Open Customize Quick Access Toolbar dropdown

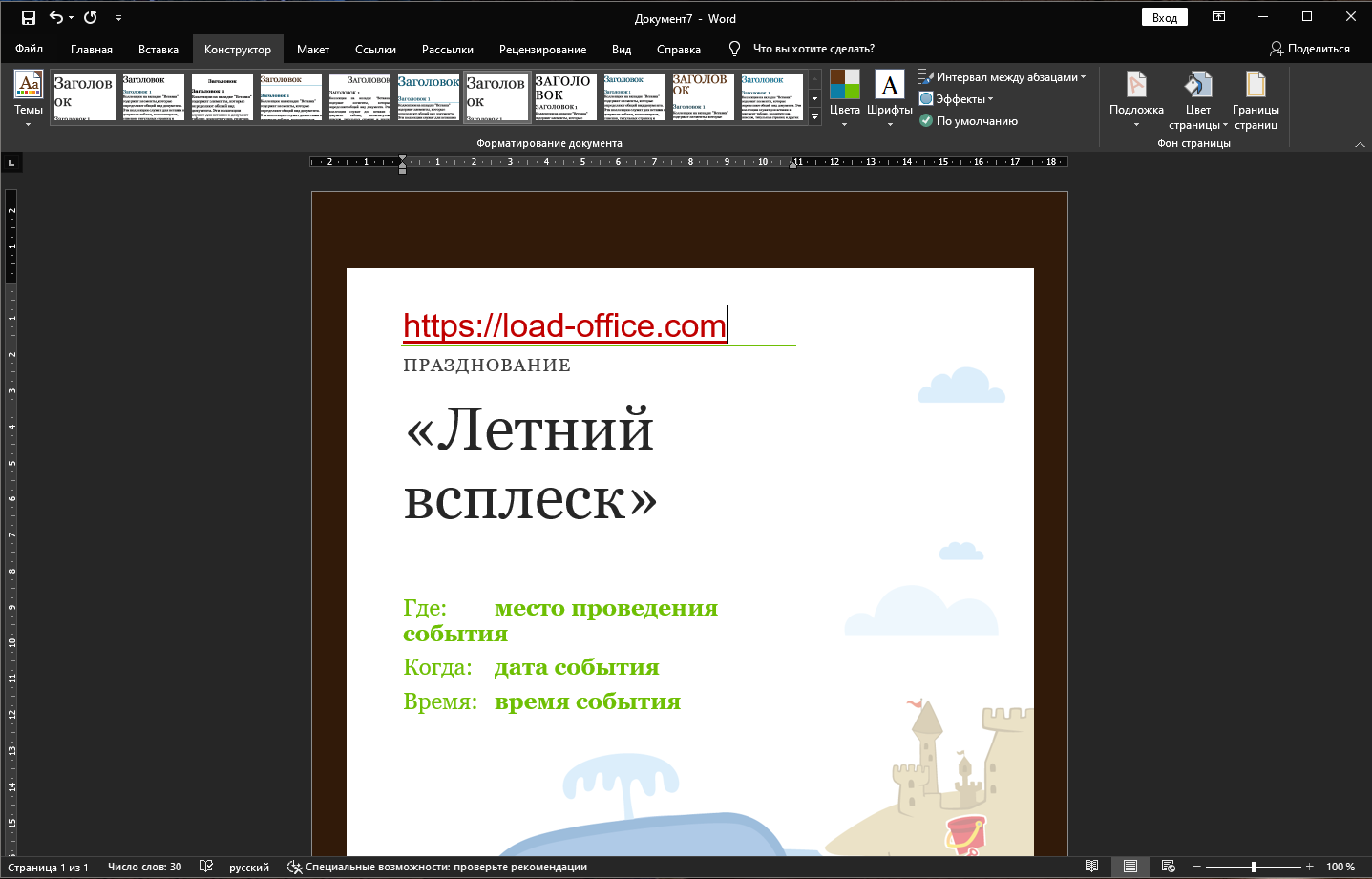pos(118,18)
